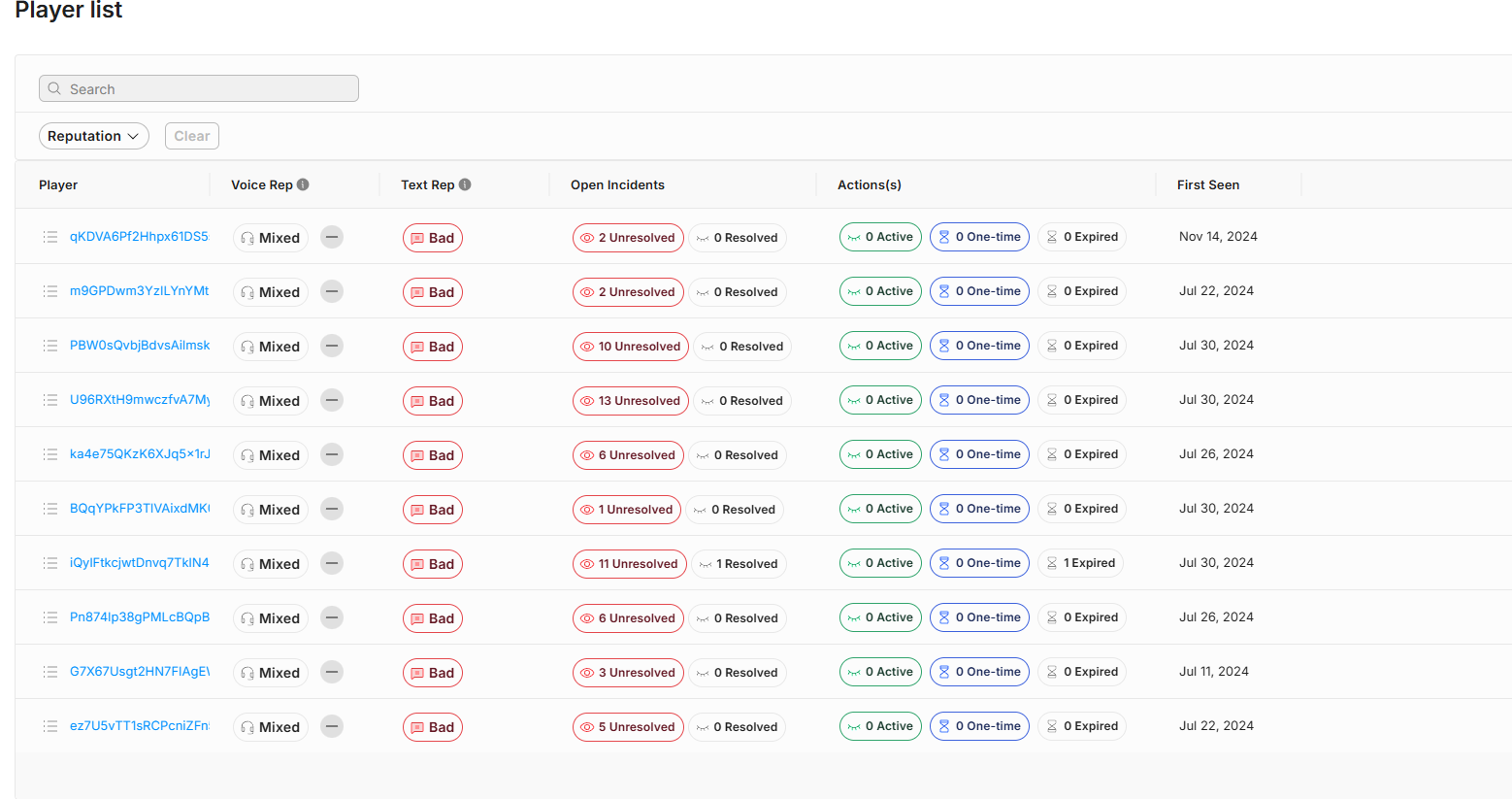This screenshot has height=799, width=1512.
Task: Click the 13 Unresolved incidents badge
Action: (x=631, y=401)
